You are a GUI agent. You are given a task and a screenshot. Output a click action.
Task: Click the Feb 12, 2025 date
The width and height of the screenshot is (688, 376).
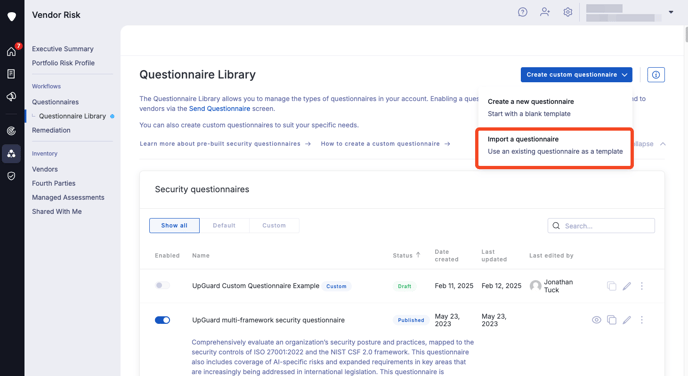click(501, 286)
